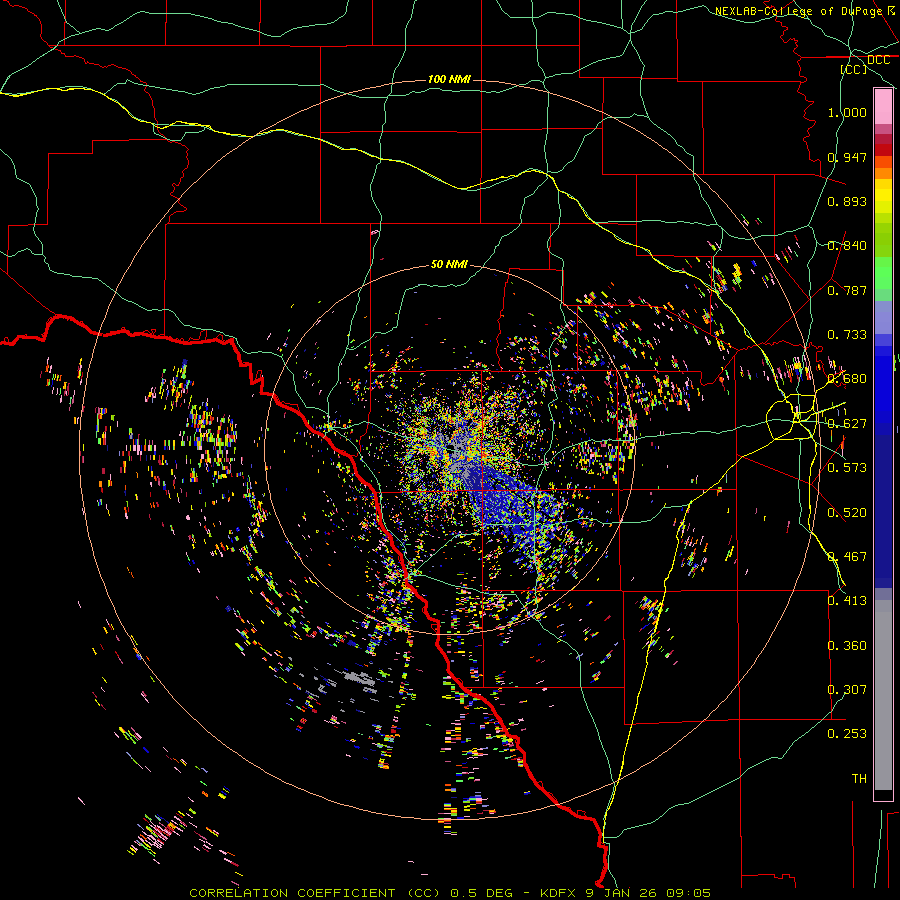Click the 0.253 scale value
Image resolution: width=900 pixels, height=900 pixels.
[x=847, y=734]
